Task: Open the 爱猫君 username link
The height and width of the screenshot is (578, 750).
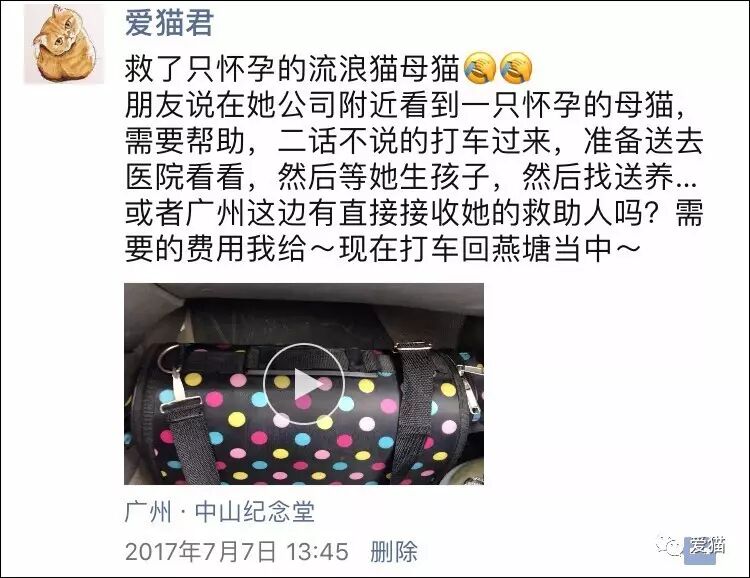Action: pyautogui.click(x=169, y=23)
